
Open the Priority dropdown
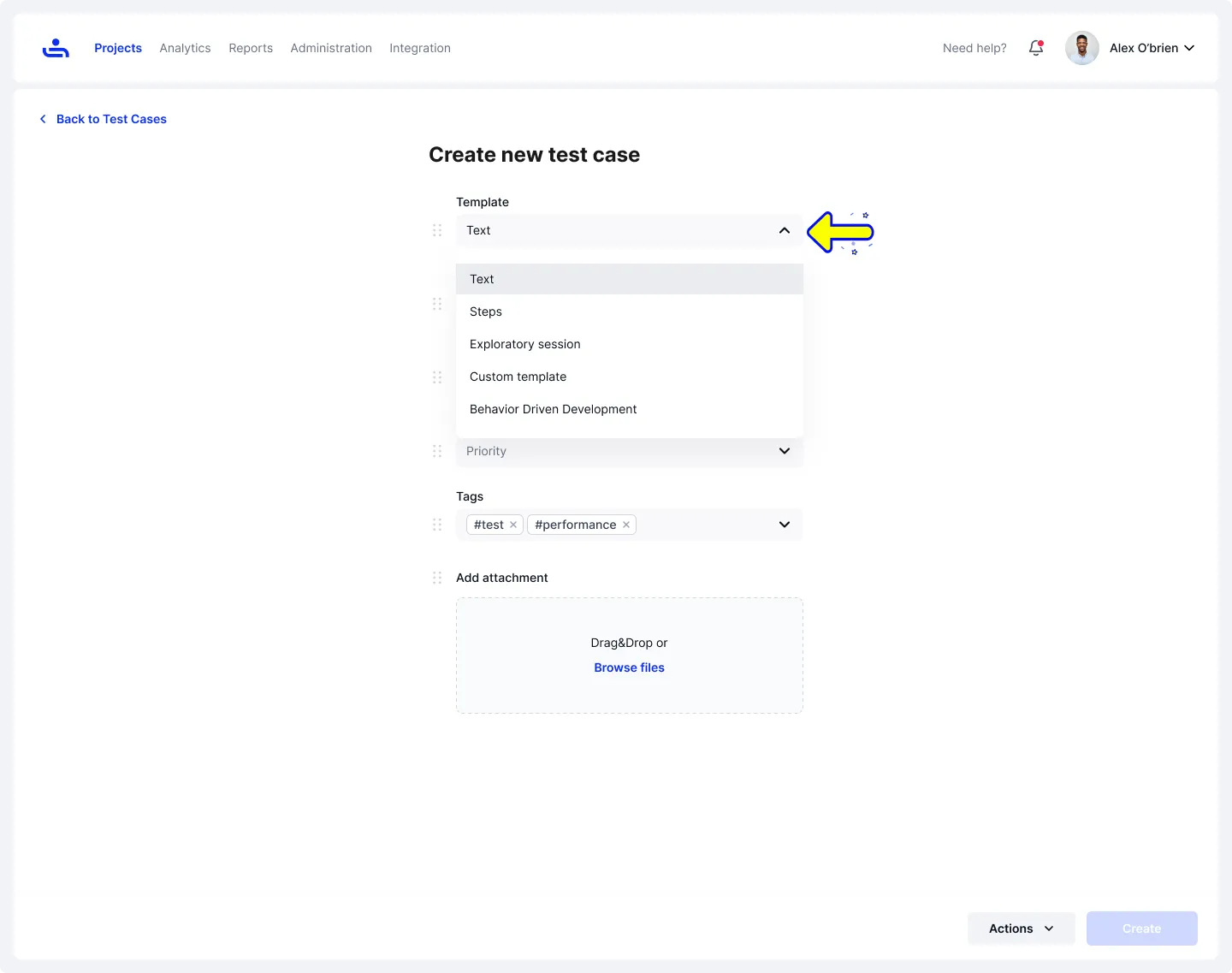(629, 451)
